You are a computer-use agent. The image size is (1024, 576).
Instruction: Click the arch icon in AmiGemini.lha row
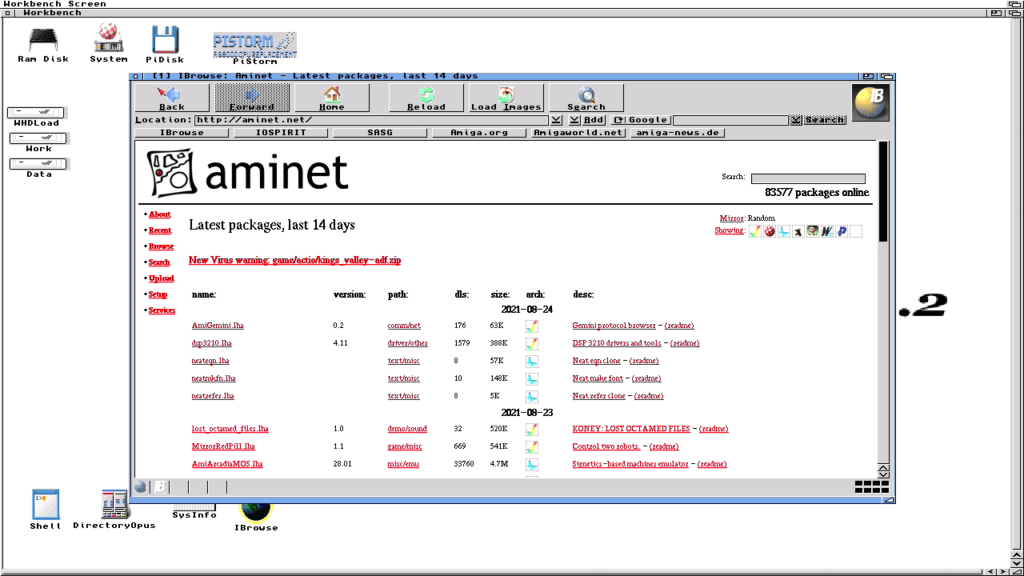pyautogui.click(x=532, y=326)
